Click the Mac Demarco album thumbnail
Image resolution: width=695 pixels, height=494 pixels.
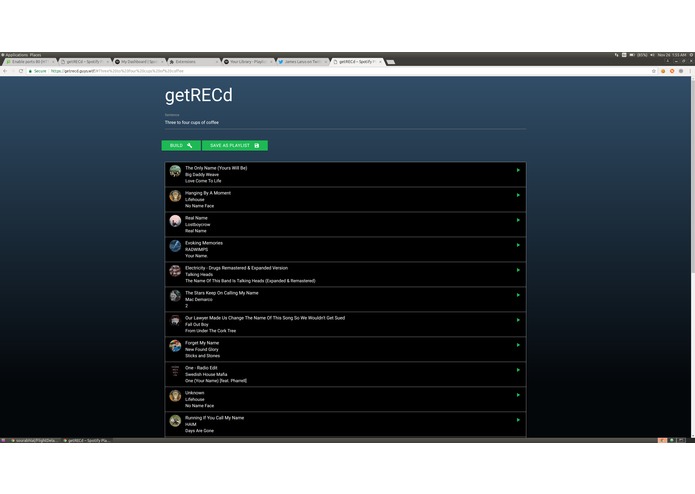pos(175,296)
